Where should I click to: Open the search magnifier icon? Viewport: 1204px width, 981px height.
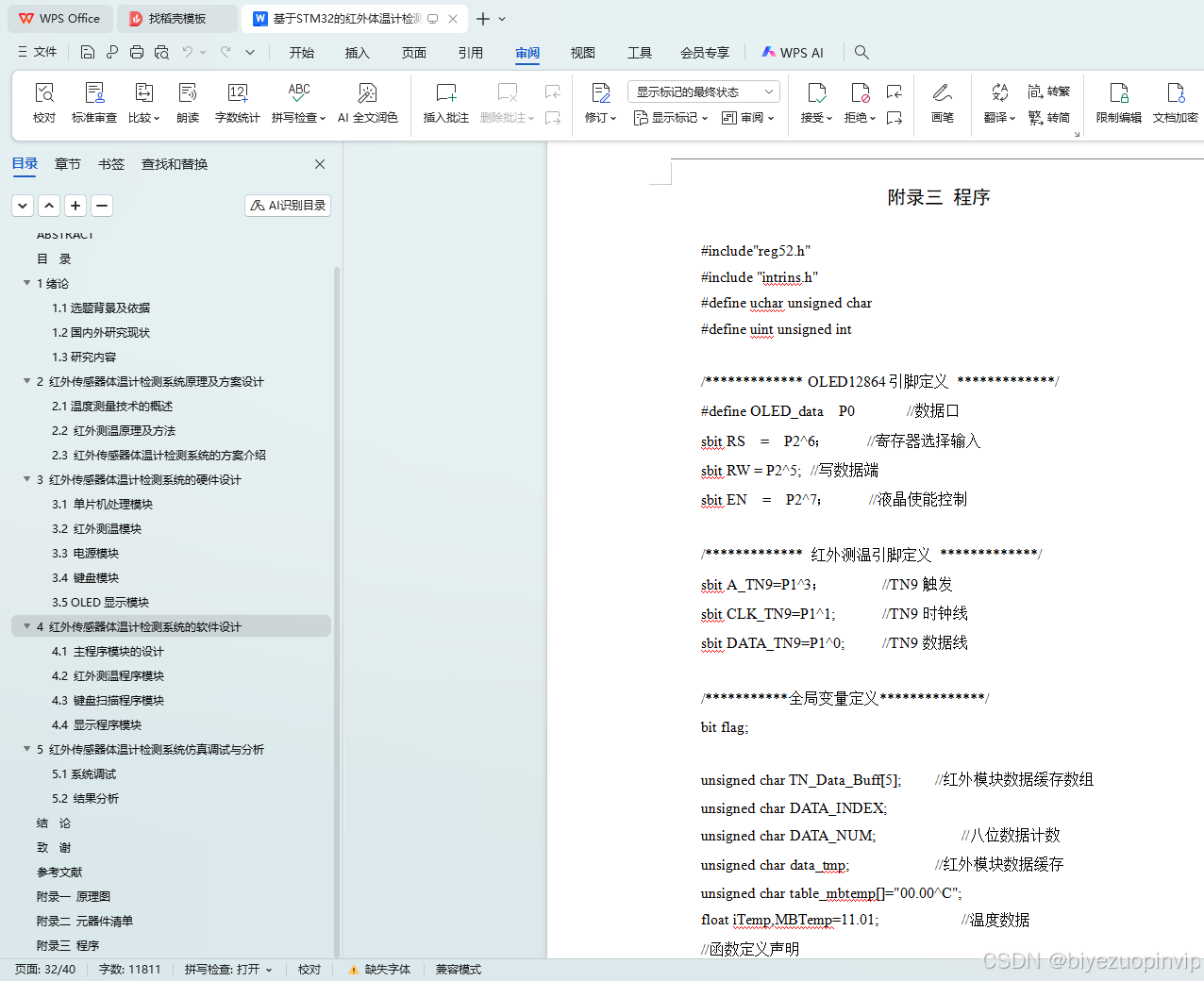pyautogui.click(x=860, y=52)
